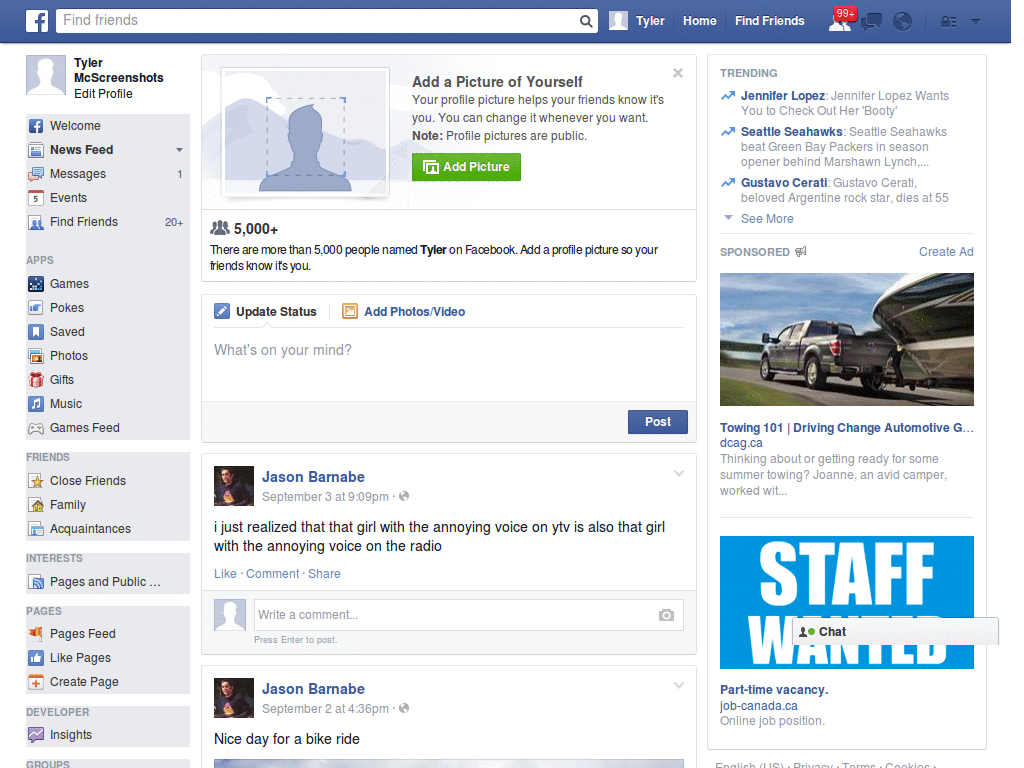Expand See More trending topics
1024x768 pixels.
point(767,219)
